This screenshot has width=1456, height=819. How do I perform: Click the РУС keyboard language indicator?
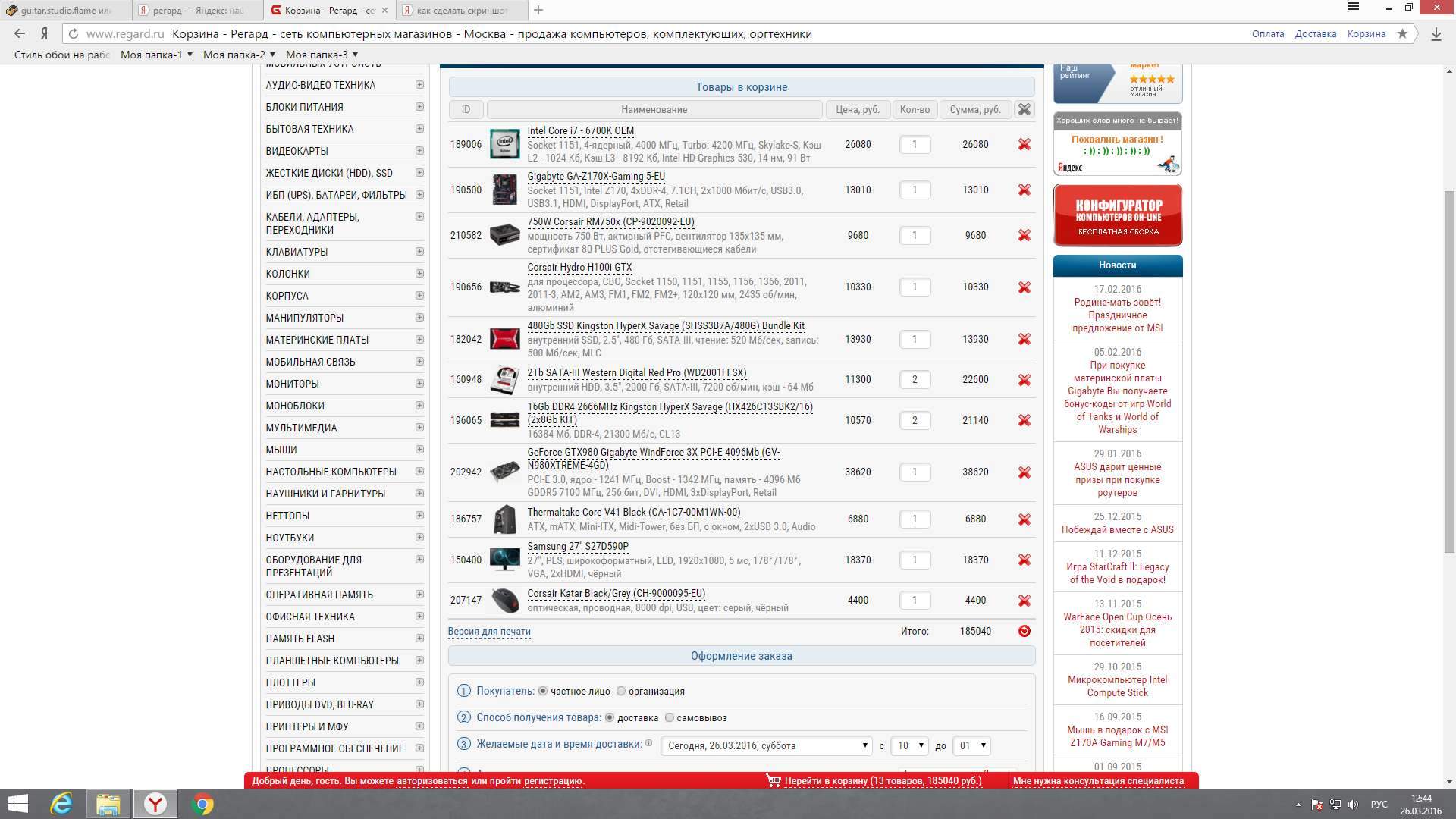(x=1379, y=805)
